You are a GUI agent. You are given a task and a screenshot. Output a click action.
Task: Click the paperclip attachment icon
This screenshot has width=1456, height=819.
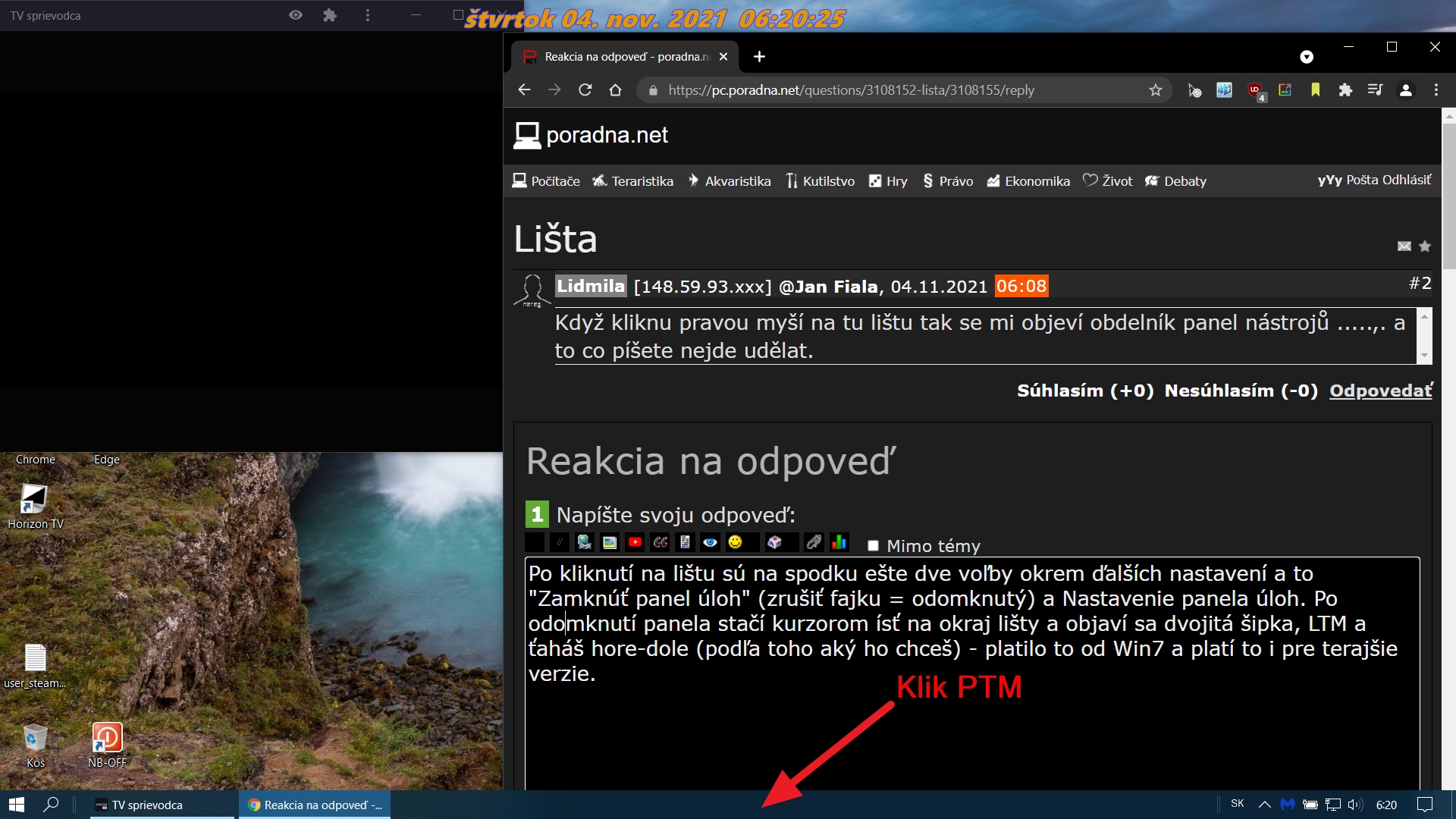[x=814, y=542]
